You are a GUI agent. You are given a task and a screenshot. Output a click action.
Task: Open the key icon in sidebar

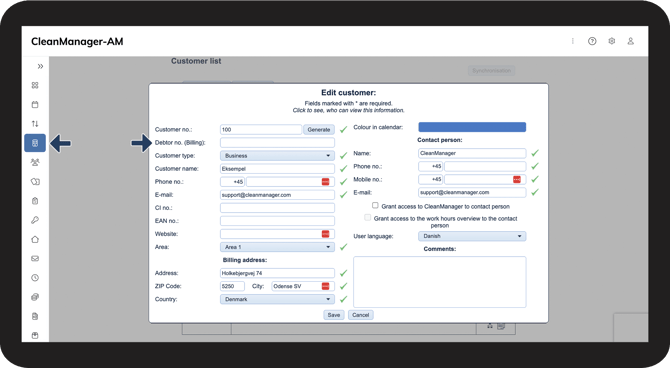(x=35, y=220)
